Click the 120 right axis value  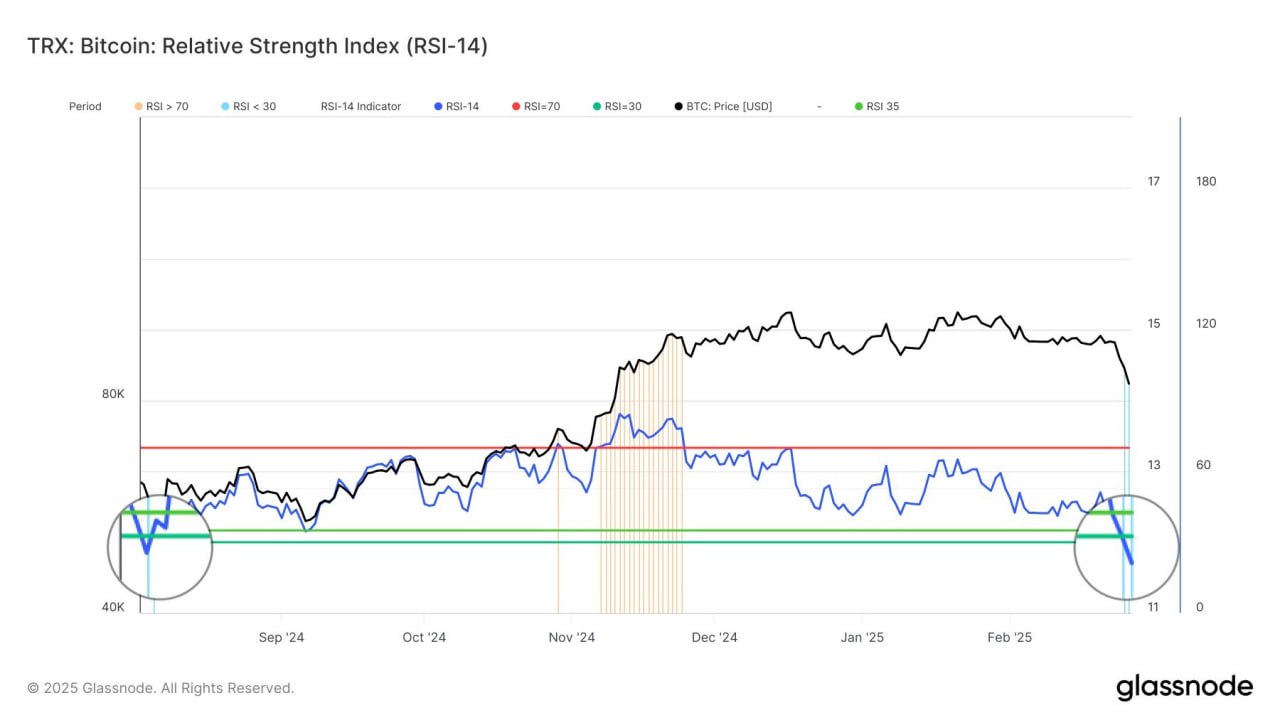coord(1206,323)
